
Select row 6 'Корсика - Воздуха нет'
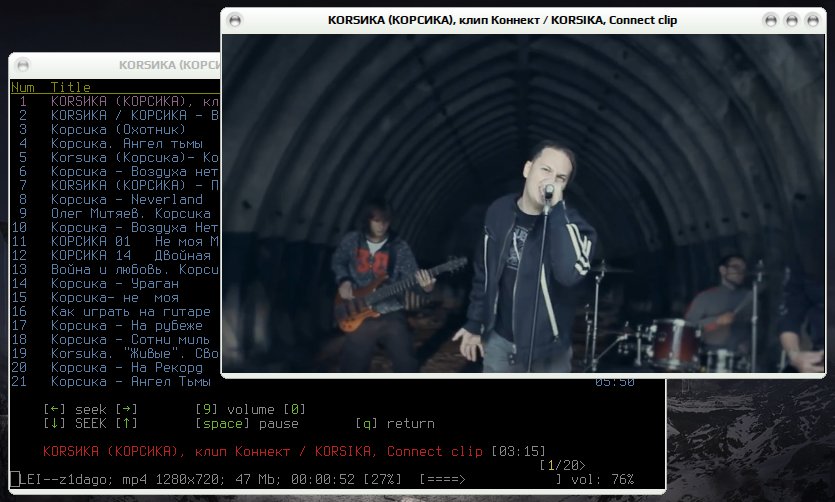coord(115,171)
